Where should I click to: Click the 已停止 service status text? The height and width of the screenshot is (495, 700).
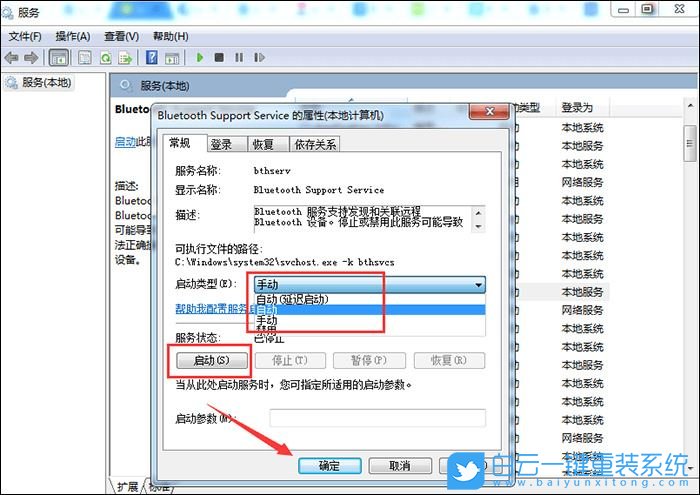tap(269, 339)
